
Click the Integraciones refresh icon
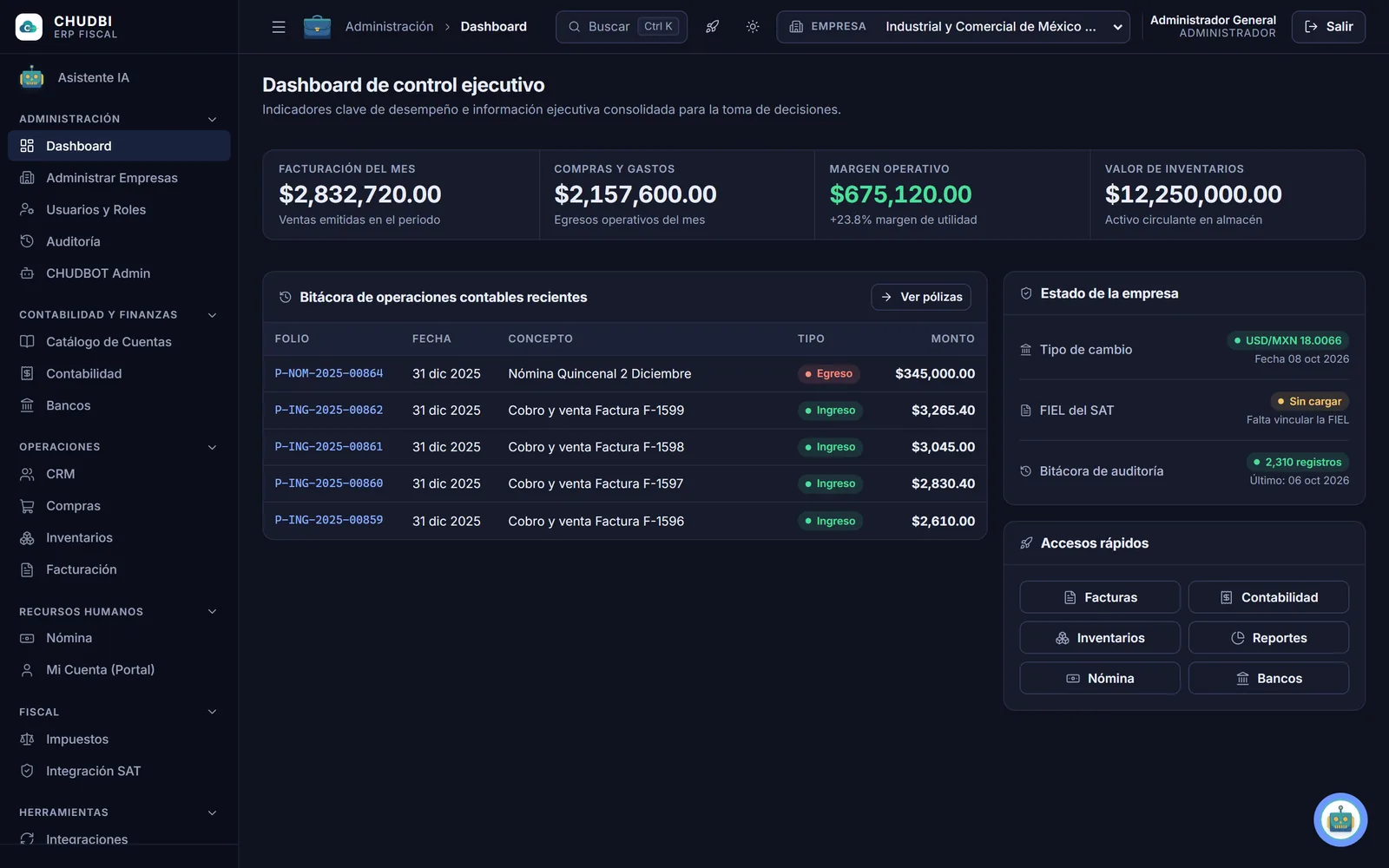pos(27,838)
